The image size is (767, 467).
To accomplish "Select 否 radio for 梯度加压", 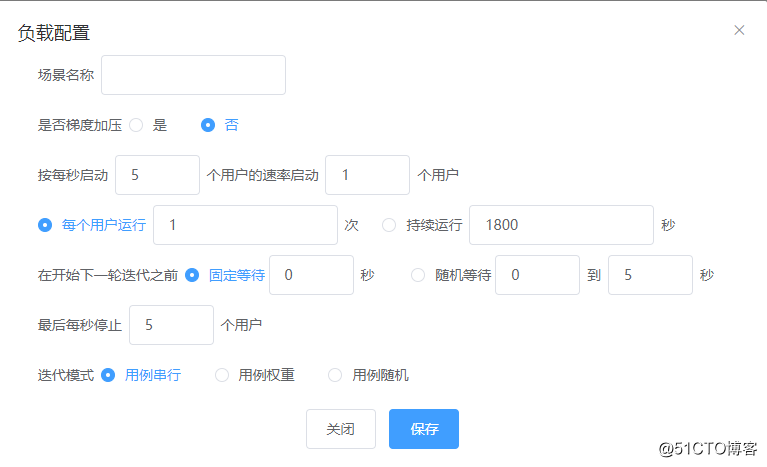I will point(208,125).
